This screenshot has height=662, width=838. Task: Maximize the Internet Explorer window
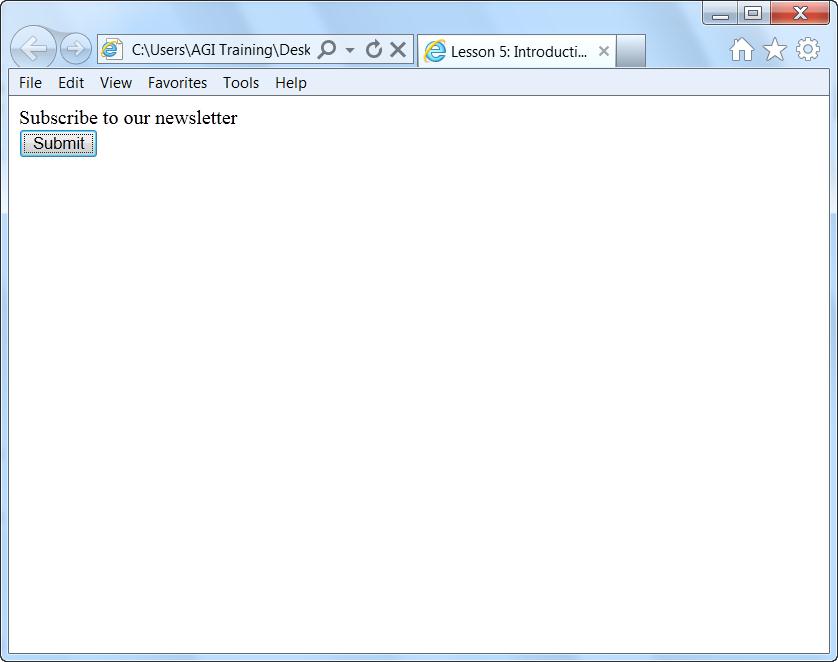[754, 13]
